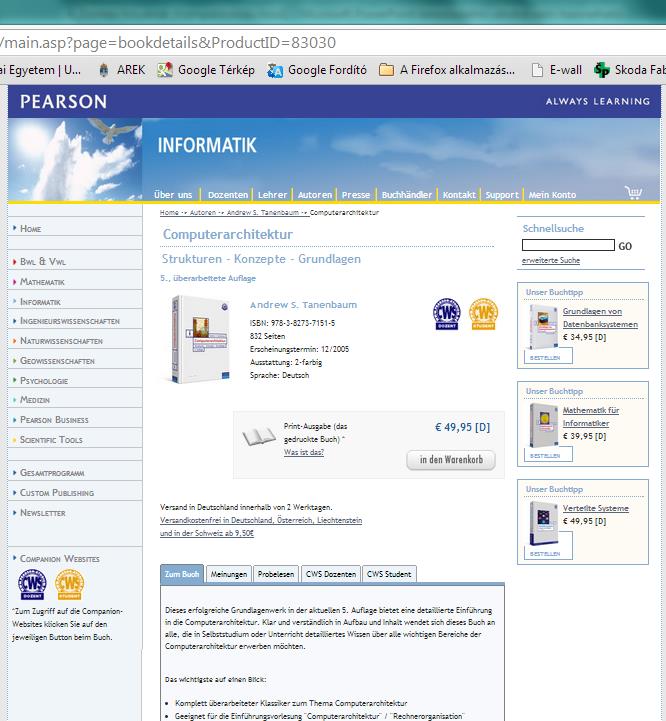Open the shopping cart icon
Viewport: 666px width, 721px height.
(633, 192)
